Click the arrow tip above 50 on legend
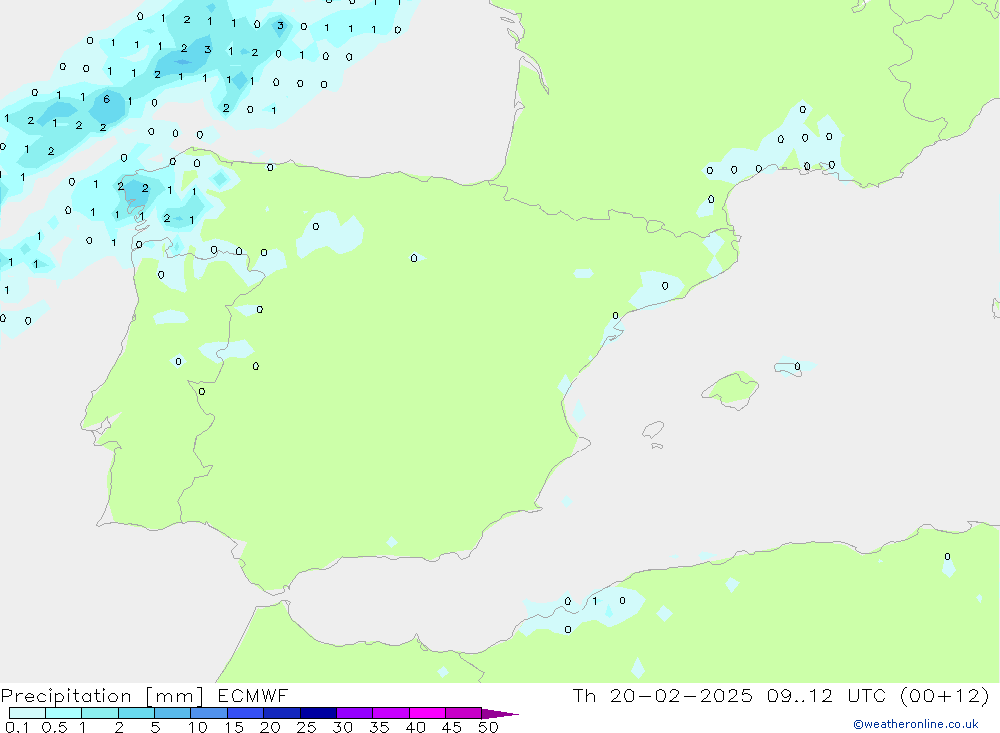 [499, 714]
